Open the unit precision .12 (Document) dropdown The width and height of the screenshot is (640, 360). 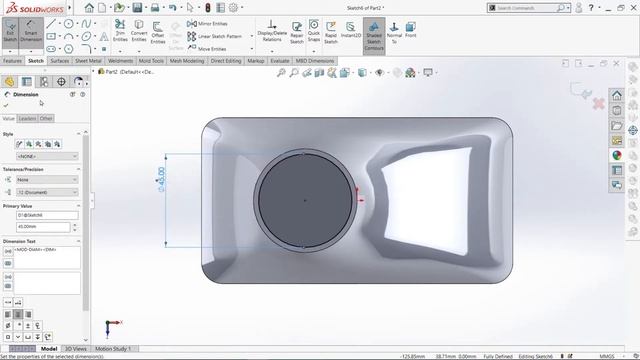coord(47,192)
